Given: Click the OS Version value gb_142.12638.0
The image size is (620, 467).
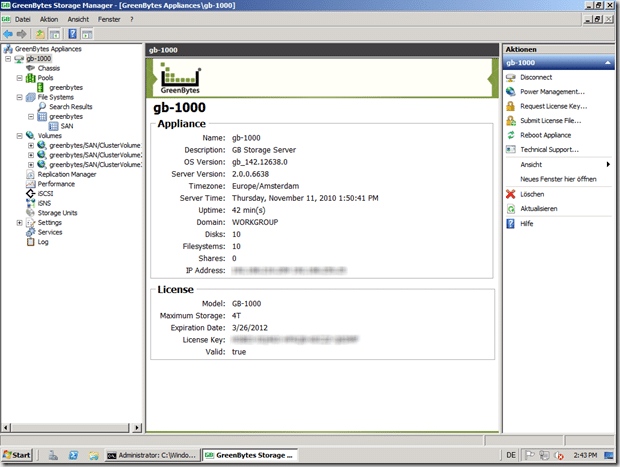Looking at the screenshot, I should pyautogui.click(x=259, y=162).
